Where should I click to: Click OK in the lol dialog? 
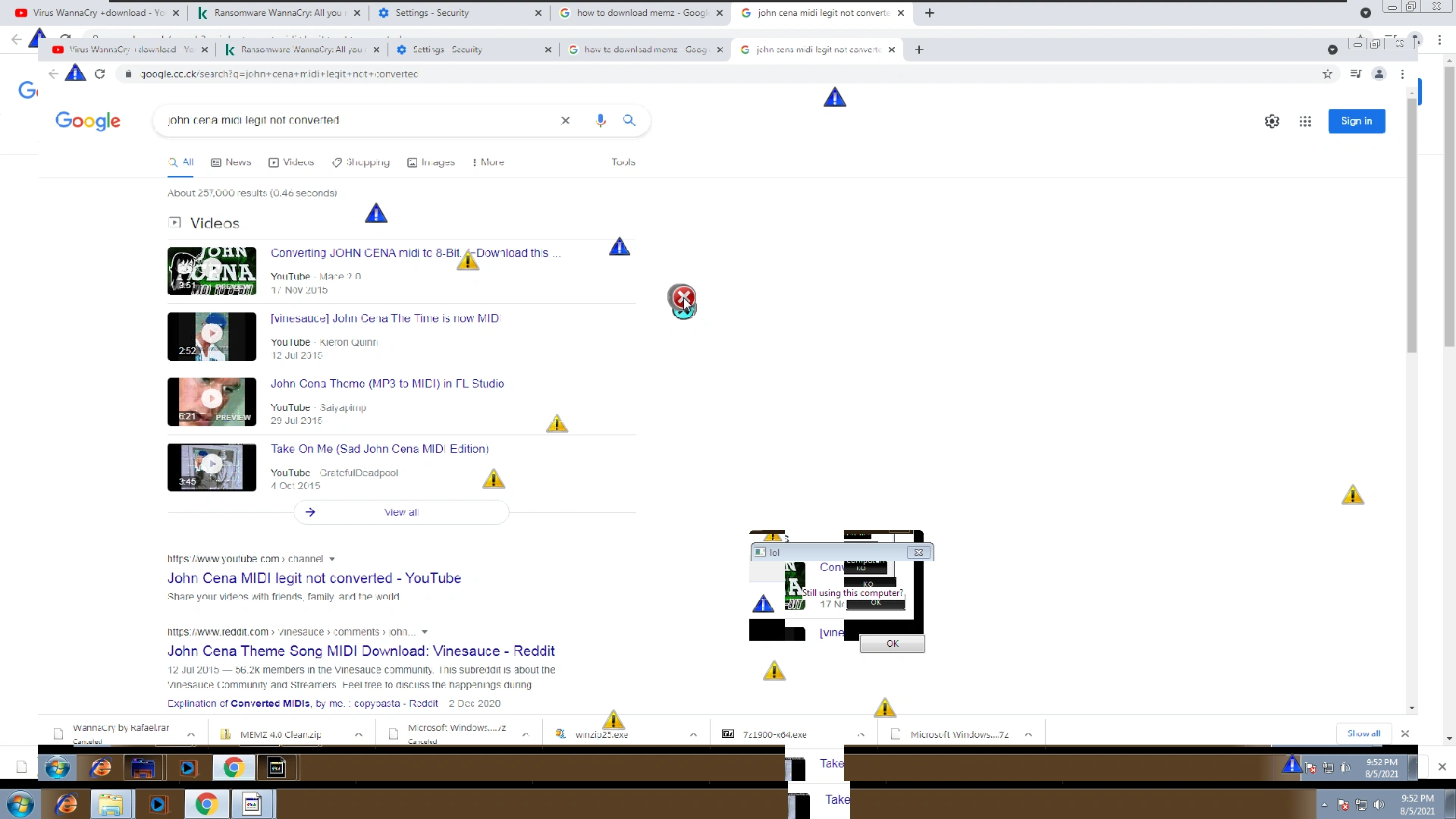tap(892, 644)
